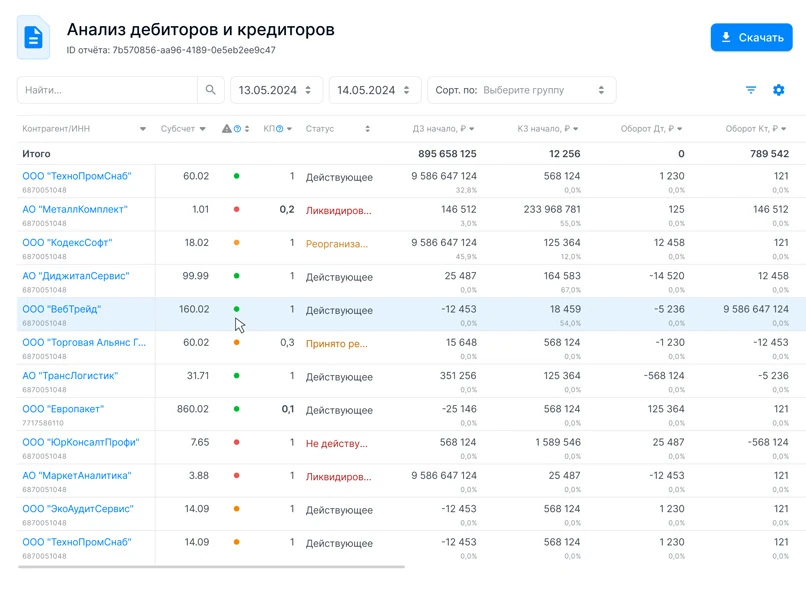Open sort dropdown on ДЗ начало column
Image resolution: width=806 pixels, height=600 pixels.
pos(473,130)
